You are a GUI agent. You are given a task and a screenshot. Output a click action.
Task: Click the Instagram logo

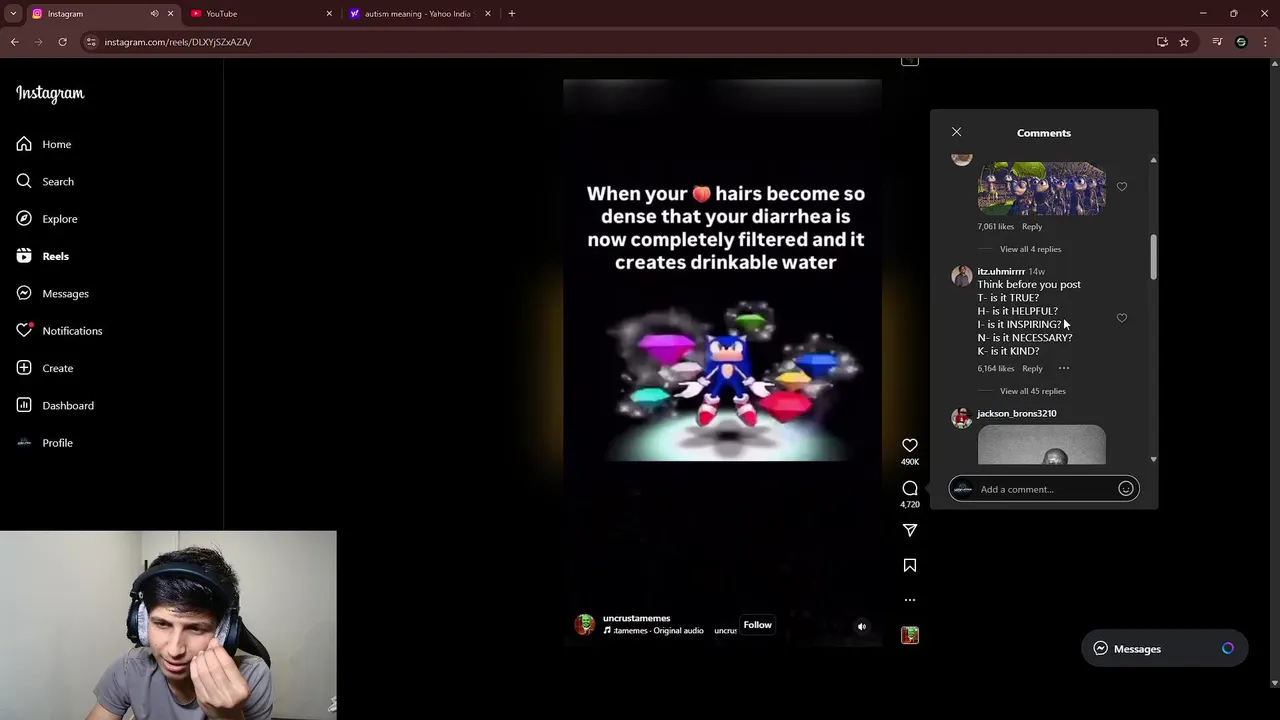point(50,94)
